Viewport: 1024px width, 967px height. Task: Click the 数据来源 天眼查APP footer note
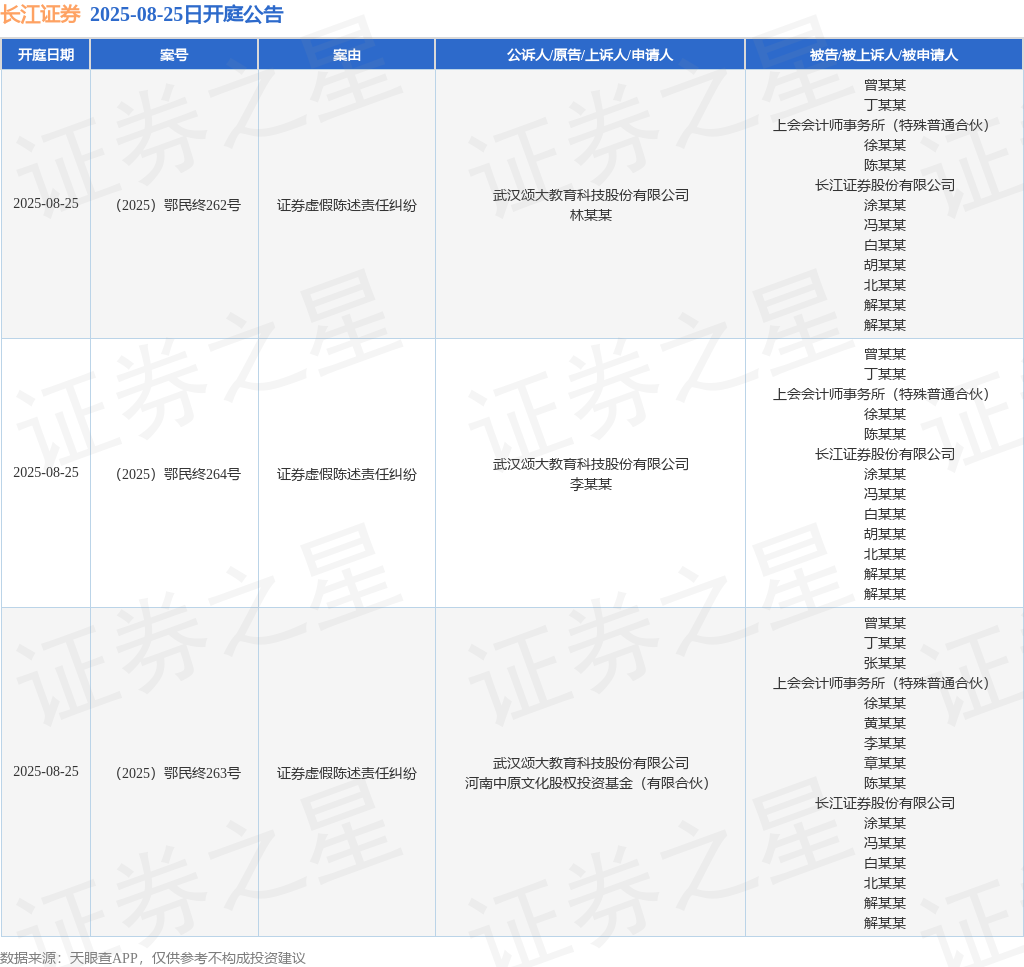point(153,958)
